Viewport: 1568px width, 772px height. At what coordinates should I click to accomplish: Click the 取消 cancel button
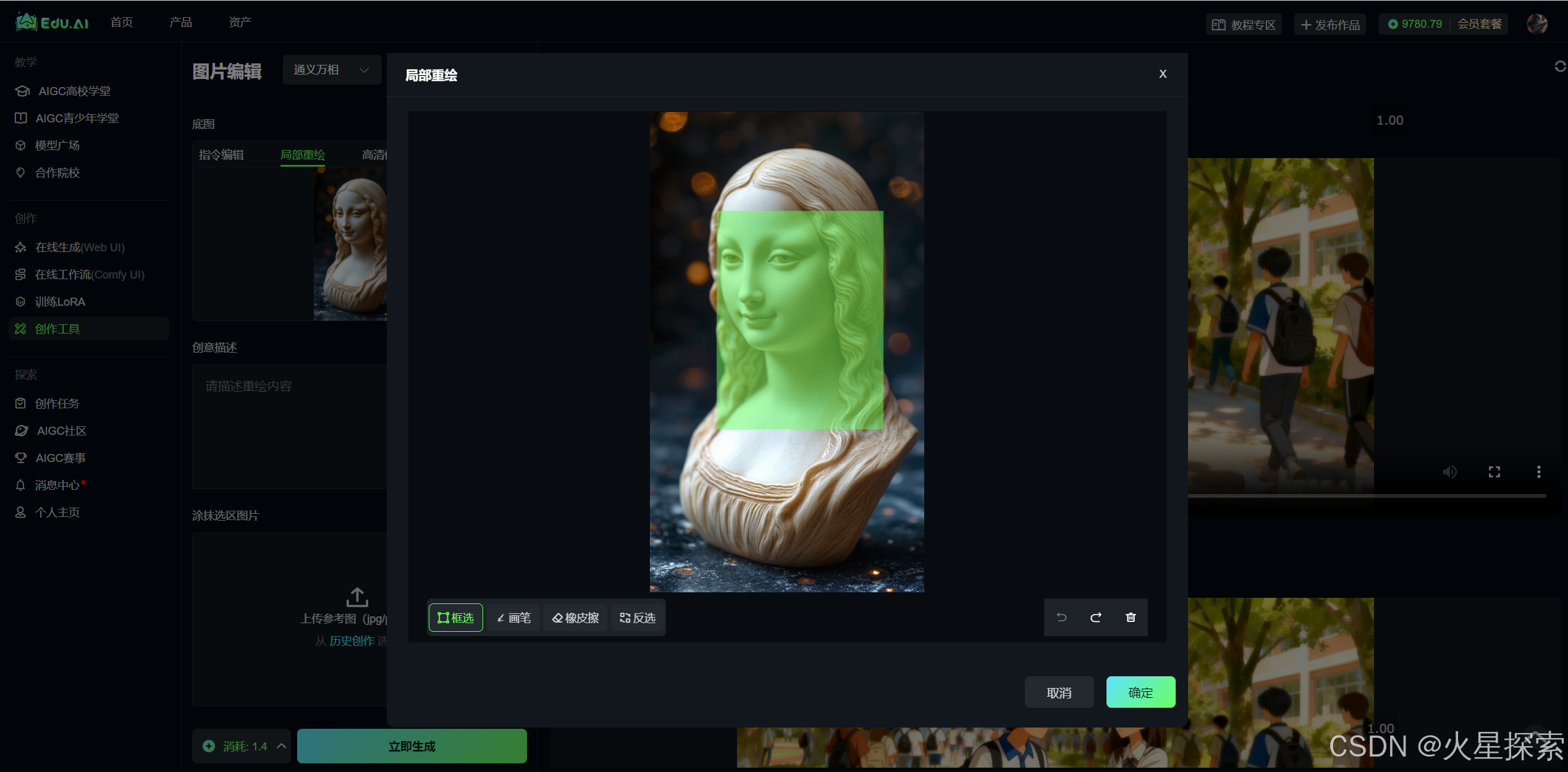coord(1059,692)
